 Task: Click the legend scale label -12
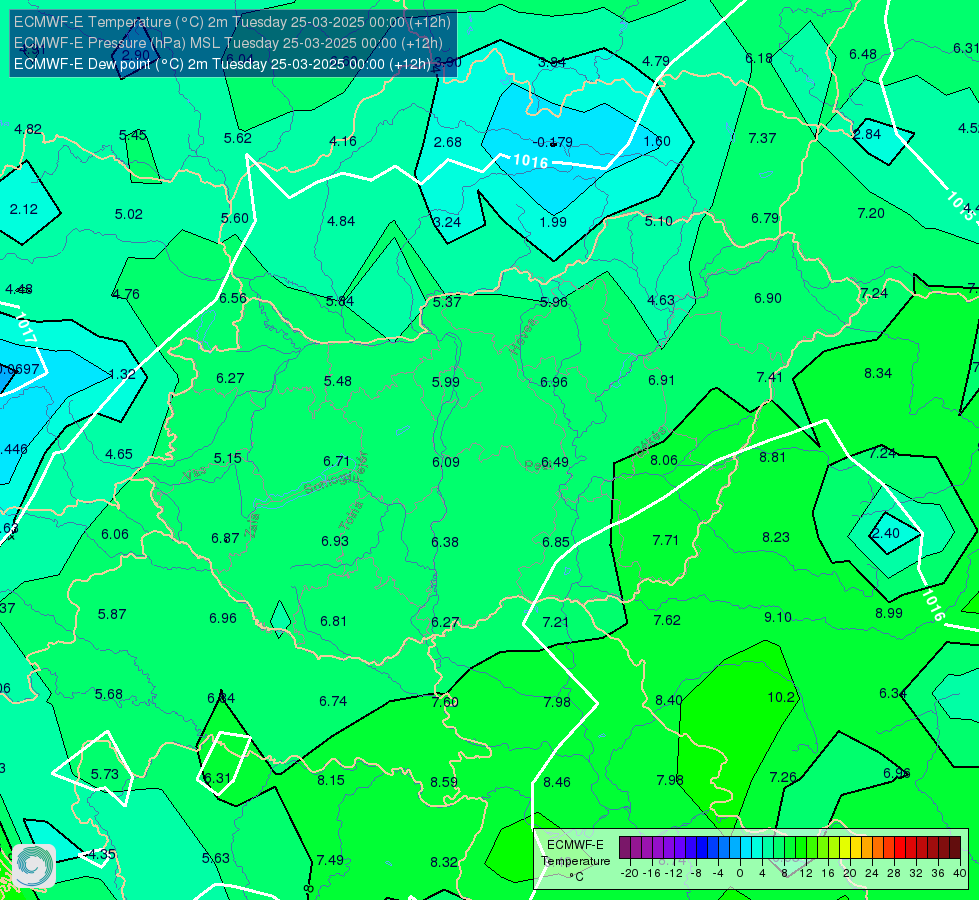674,873
